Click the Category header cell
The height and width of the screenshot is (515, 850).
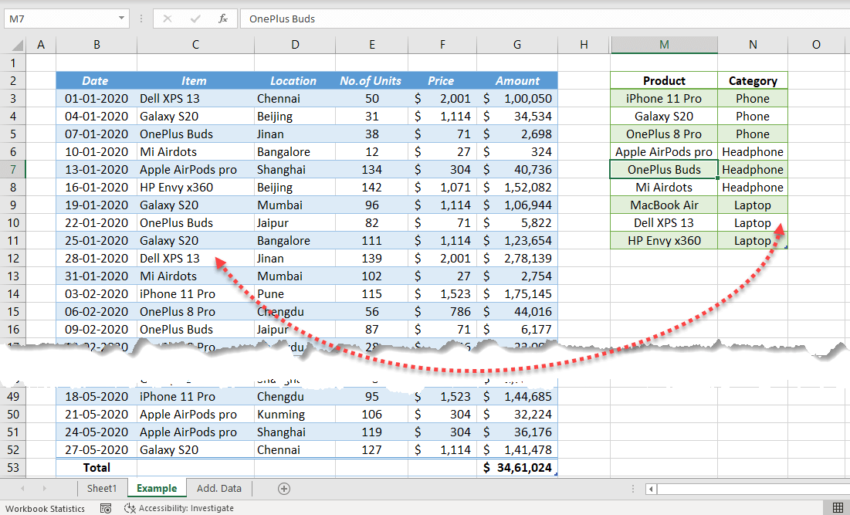tap(753, 81)
